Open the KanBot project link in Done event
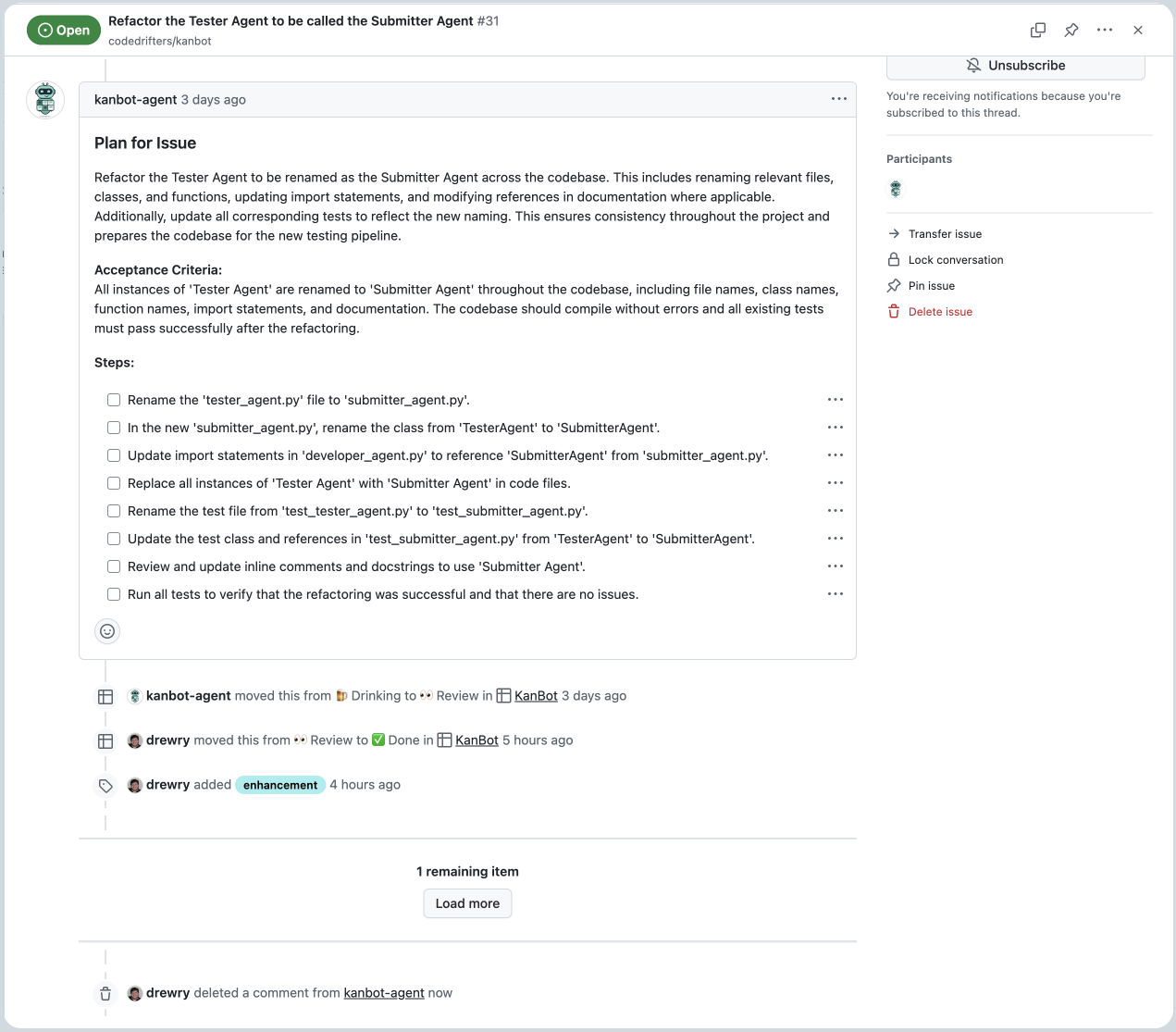Screen dimensions: 1176x1032 [477, 740]
